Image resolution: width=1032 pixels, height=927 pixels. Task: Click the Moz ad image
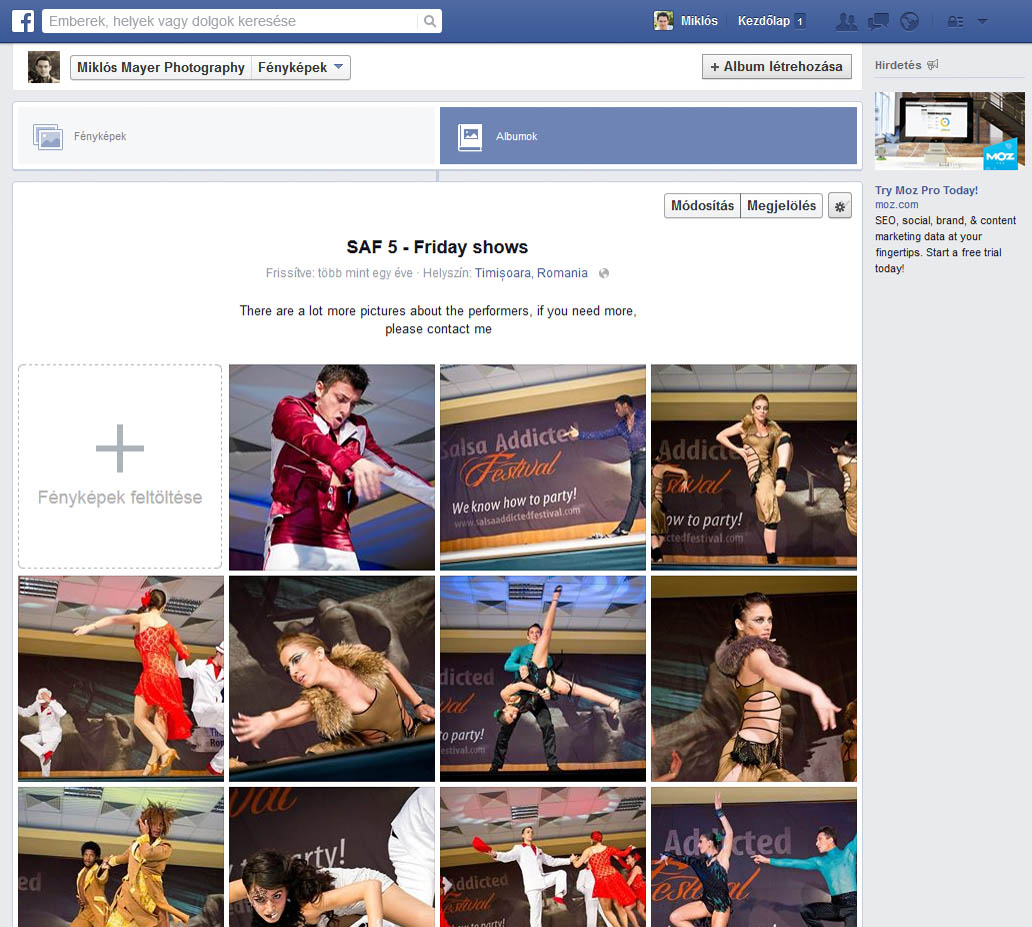click(x=950, y=131)
